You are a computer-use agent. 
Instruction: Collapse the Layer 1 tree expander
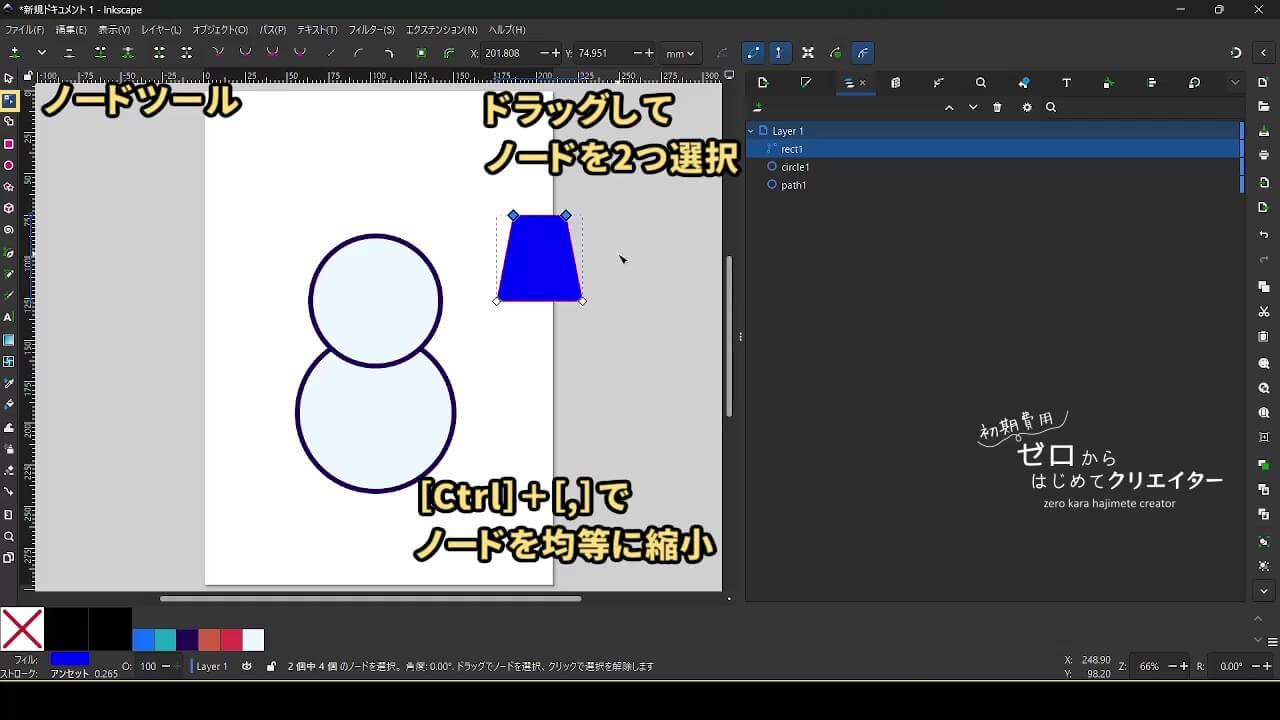751,131
